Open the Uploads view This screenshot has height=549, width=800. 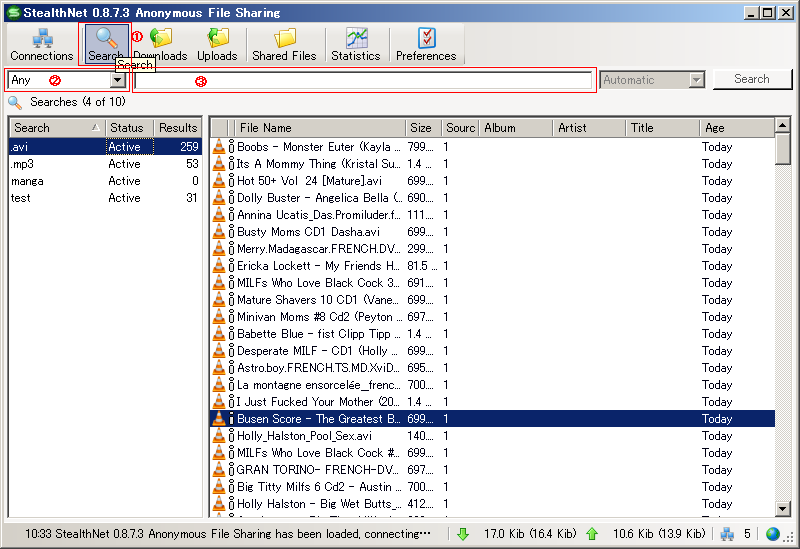[217, 44]
